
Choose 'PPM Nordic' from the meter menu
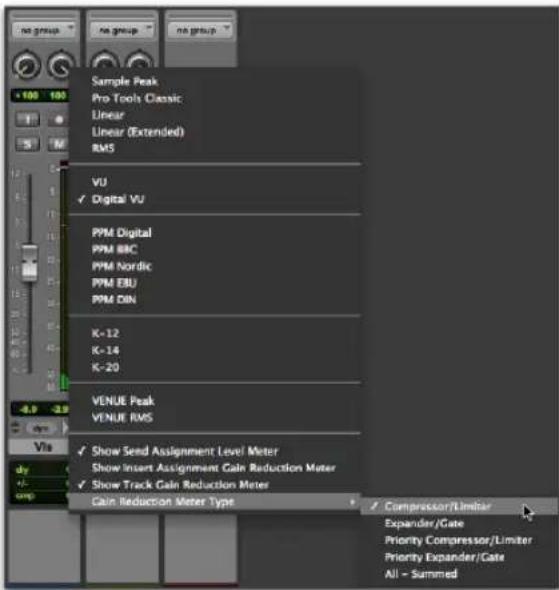pos(122,266)
